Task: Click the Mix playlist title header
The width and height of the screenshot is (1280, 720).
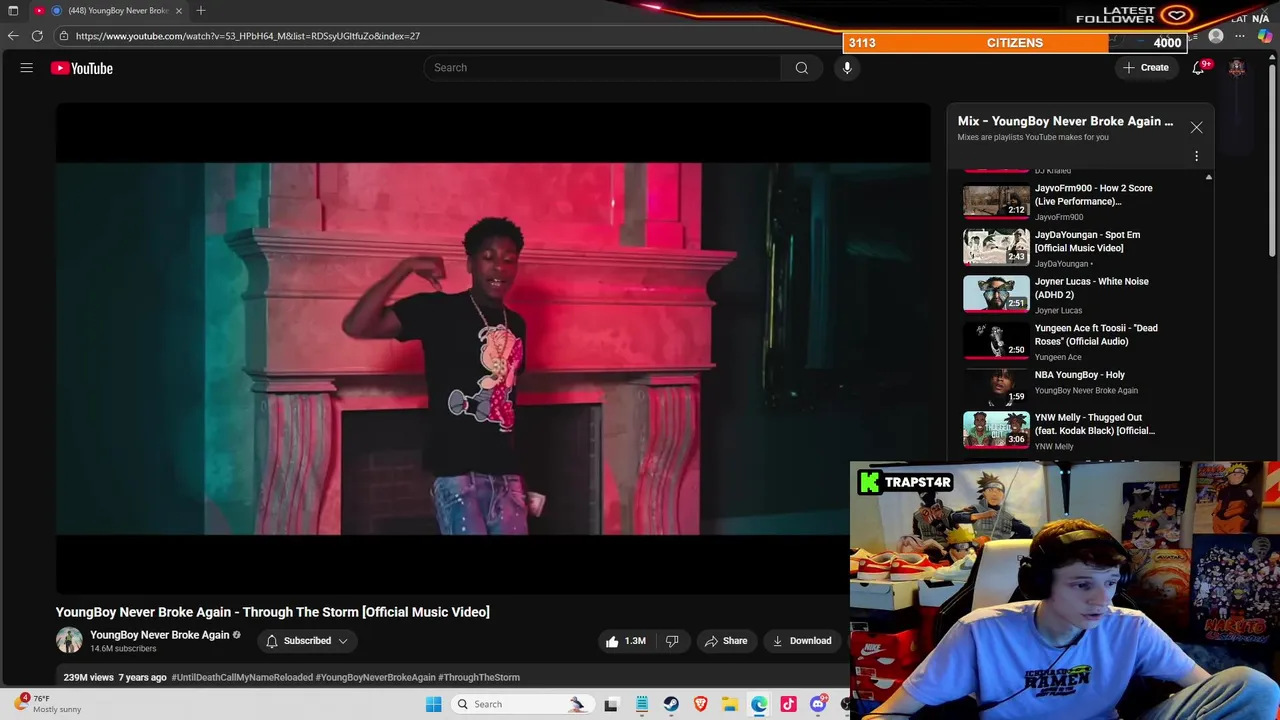Action: [x=1065, y=121]
